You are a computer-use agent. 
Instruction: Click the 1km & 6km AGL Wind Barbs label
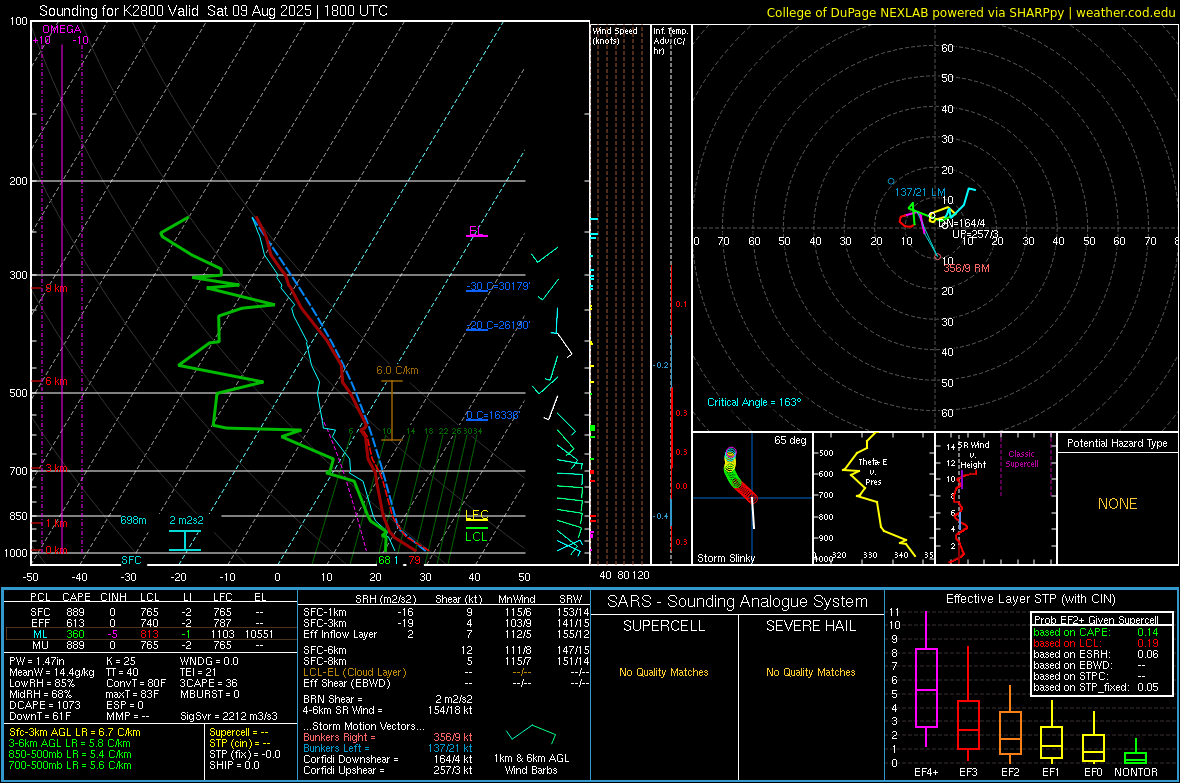point(531,763)
